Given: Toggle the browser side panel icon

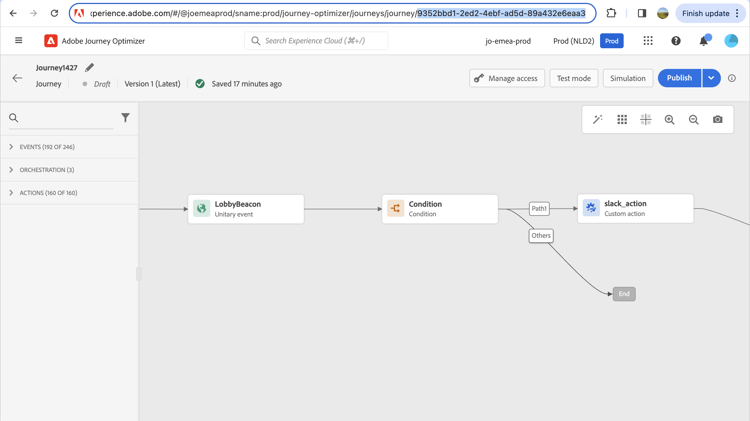Looking at the screenshot, I should [642, 13].
